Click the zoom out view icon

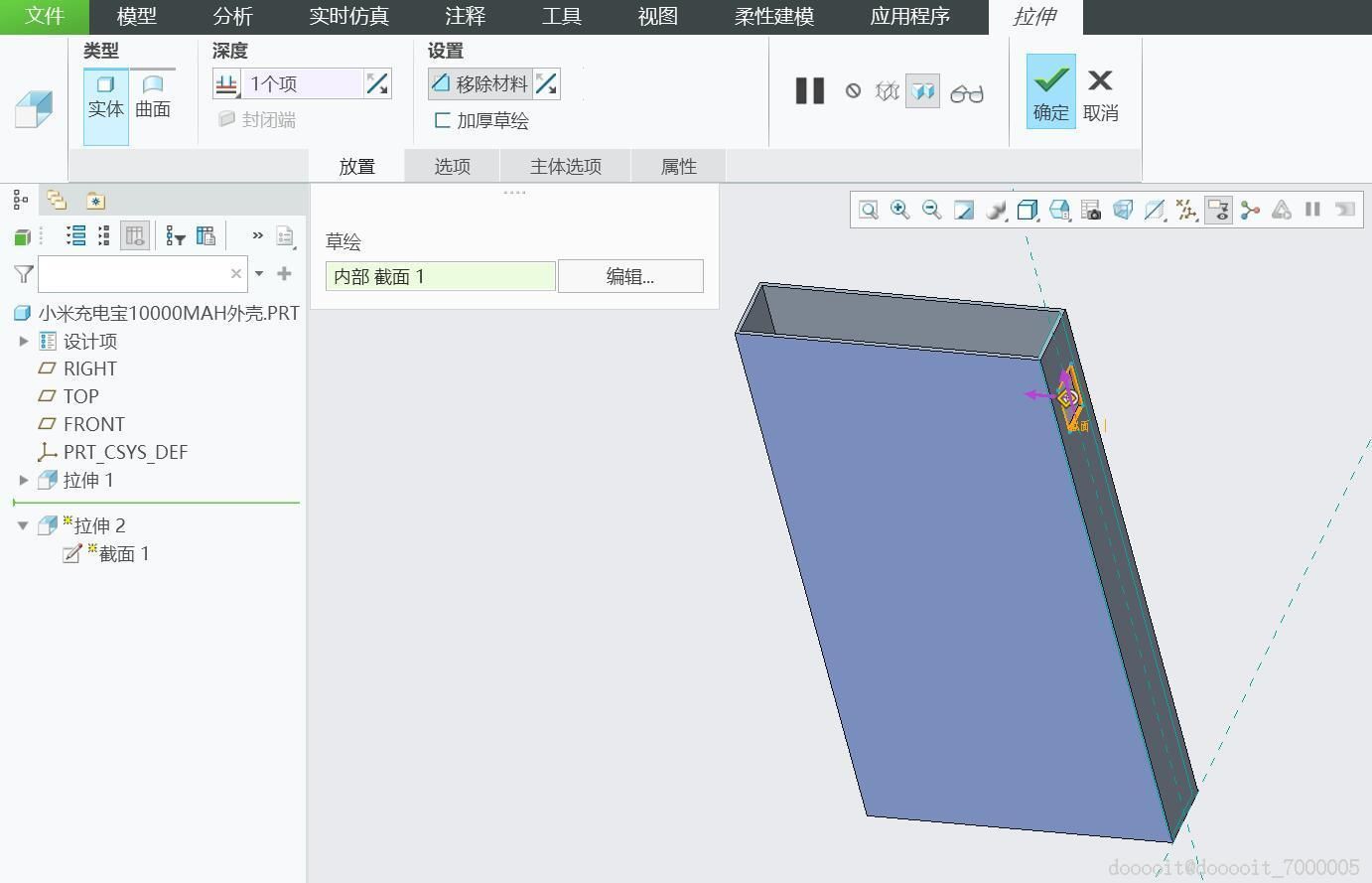pos(931,210)
